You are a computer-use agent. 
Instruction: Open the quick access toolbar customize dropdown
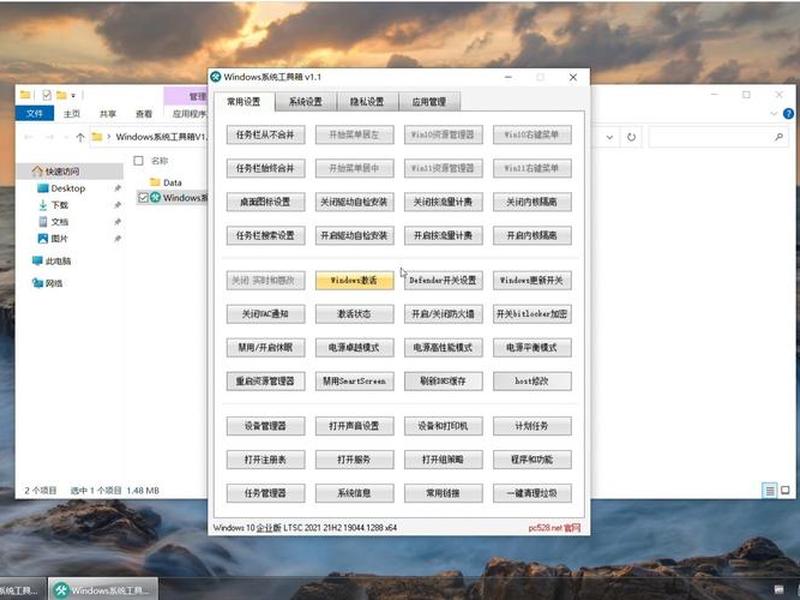click(x=73, y=95)
